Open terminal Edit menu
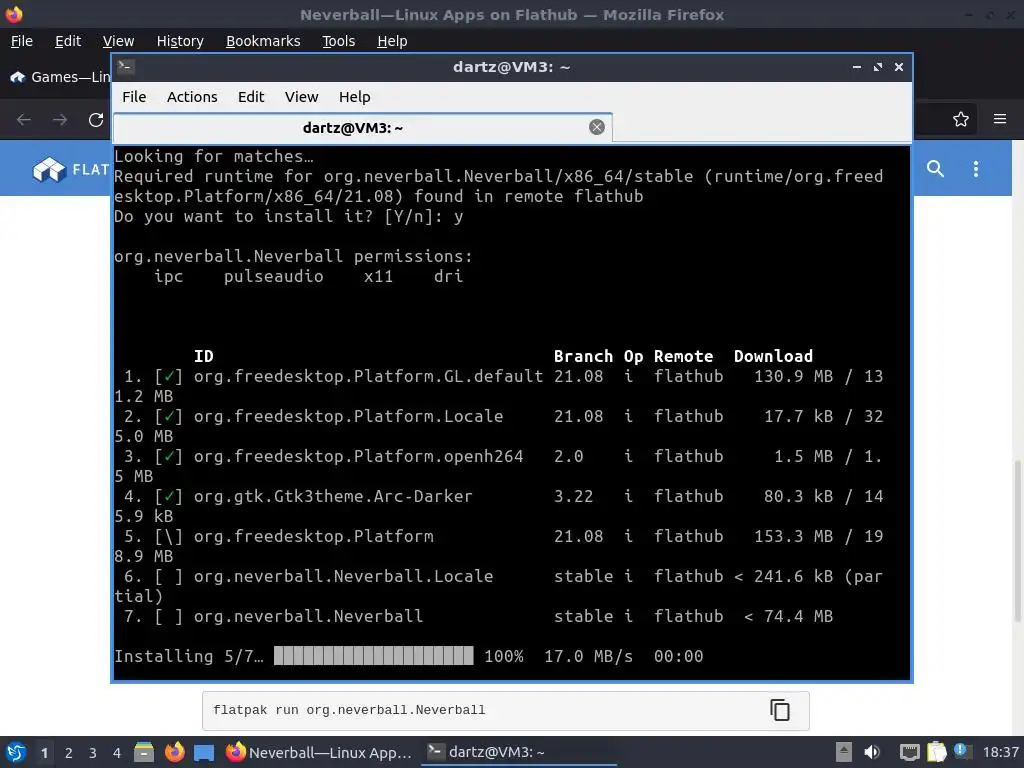1024x768 pixels. (x=251, y=97)
